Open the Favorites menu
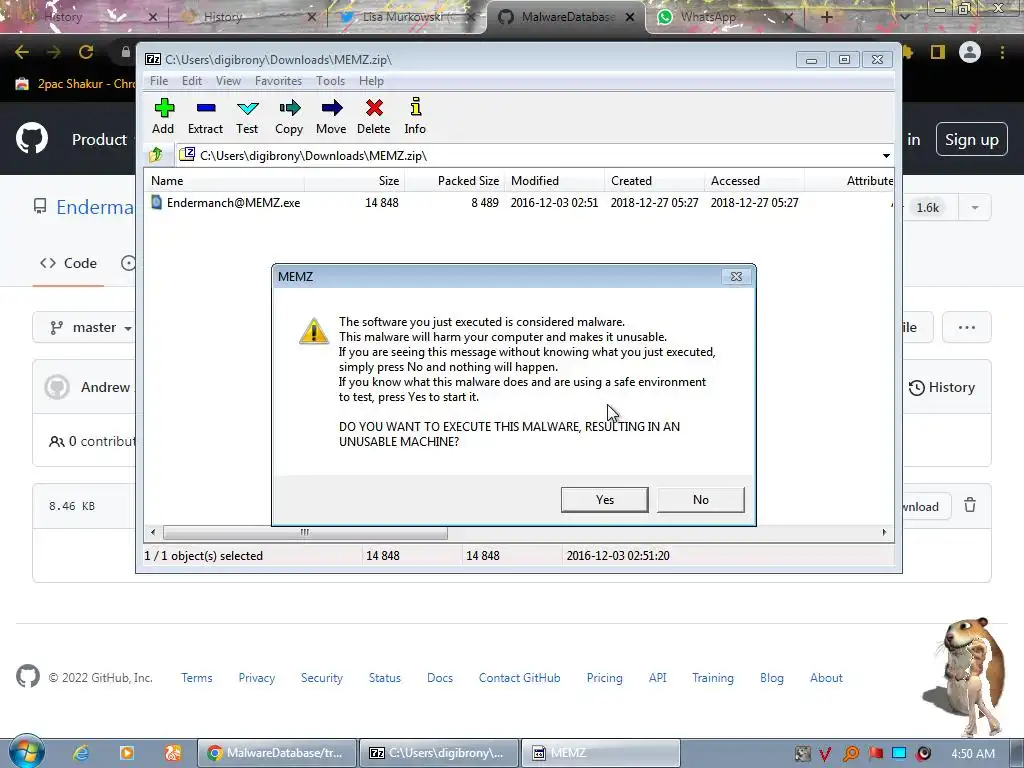 (278, 81)
